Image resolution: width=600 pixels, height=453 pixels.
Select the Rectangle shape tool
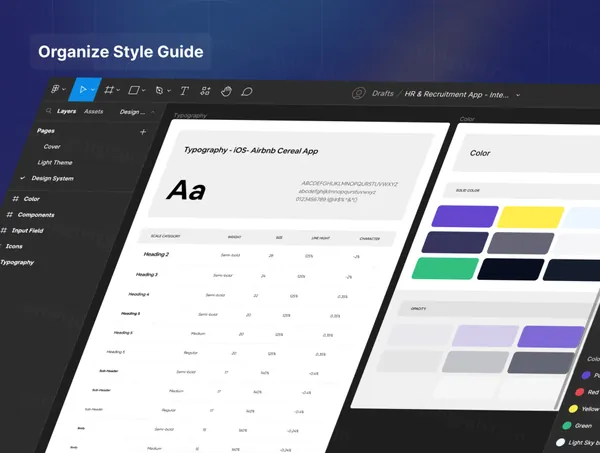click(x=135, y=90)
